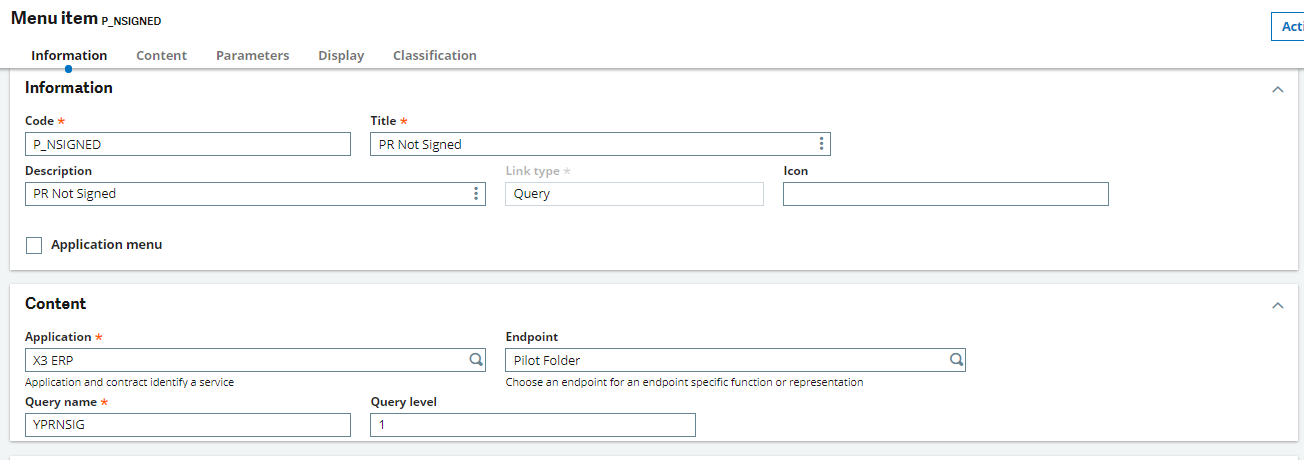Click the Query name field YPRNSIG
This screenshot has width=1304, height=460.
[x=188, y=425]
